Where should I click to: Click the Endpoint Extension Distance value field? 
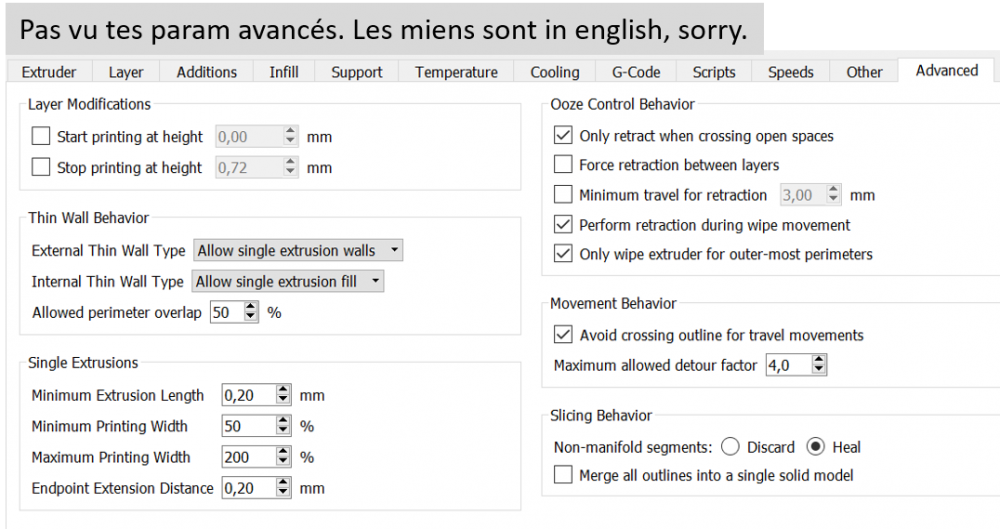(x=249, y=488)
